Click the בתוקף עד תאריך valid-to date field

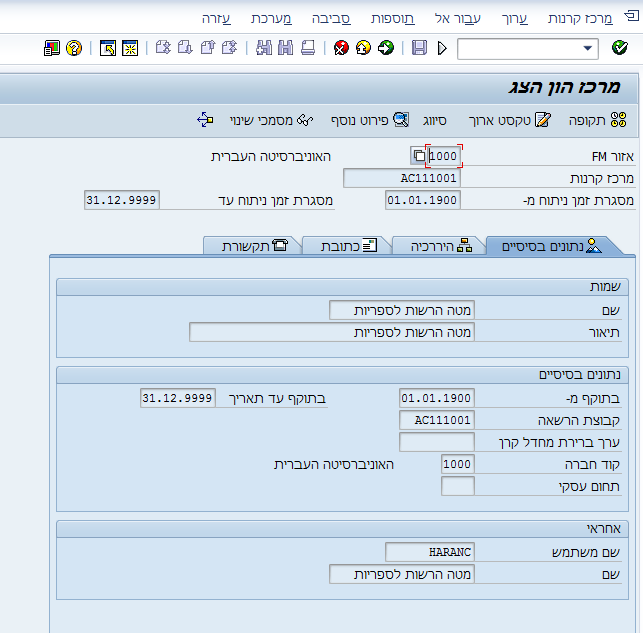[178, 398]
